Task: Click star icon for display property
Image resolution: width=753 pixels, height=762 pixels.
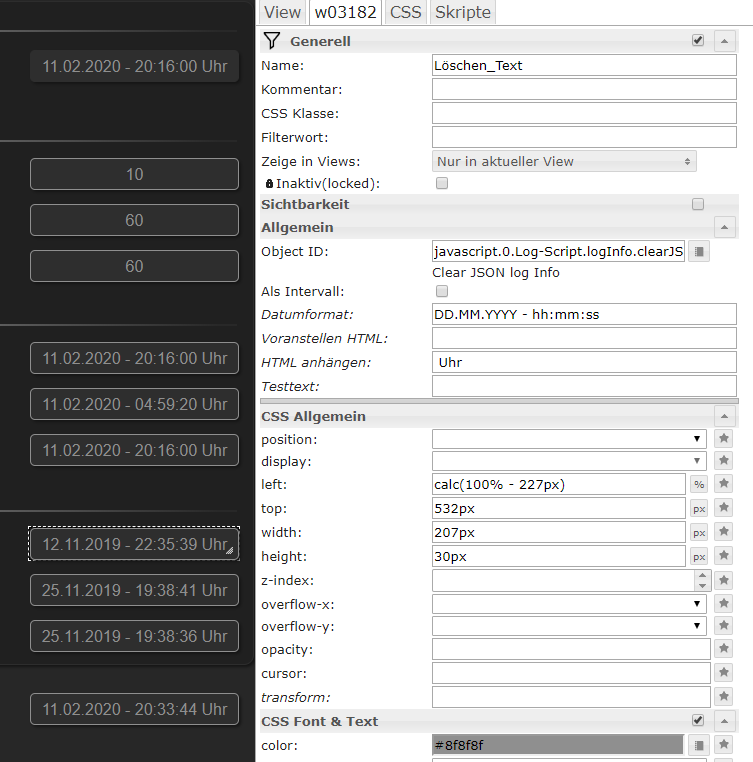Action: (723, 460)
